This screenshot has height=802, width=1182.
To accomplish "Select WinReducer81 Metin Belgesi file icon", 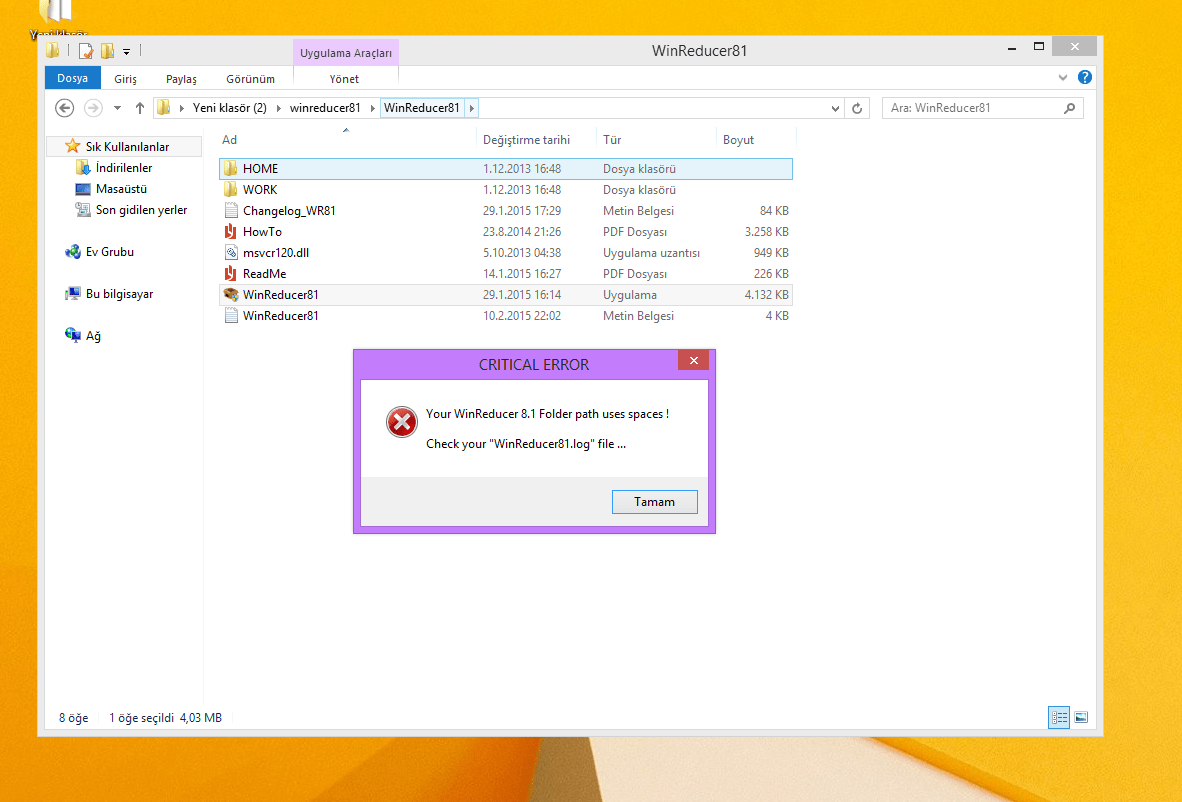I will [231, 316].
